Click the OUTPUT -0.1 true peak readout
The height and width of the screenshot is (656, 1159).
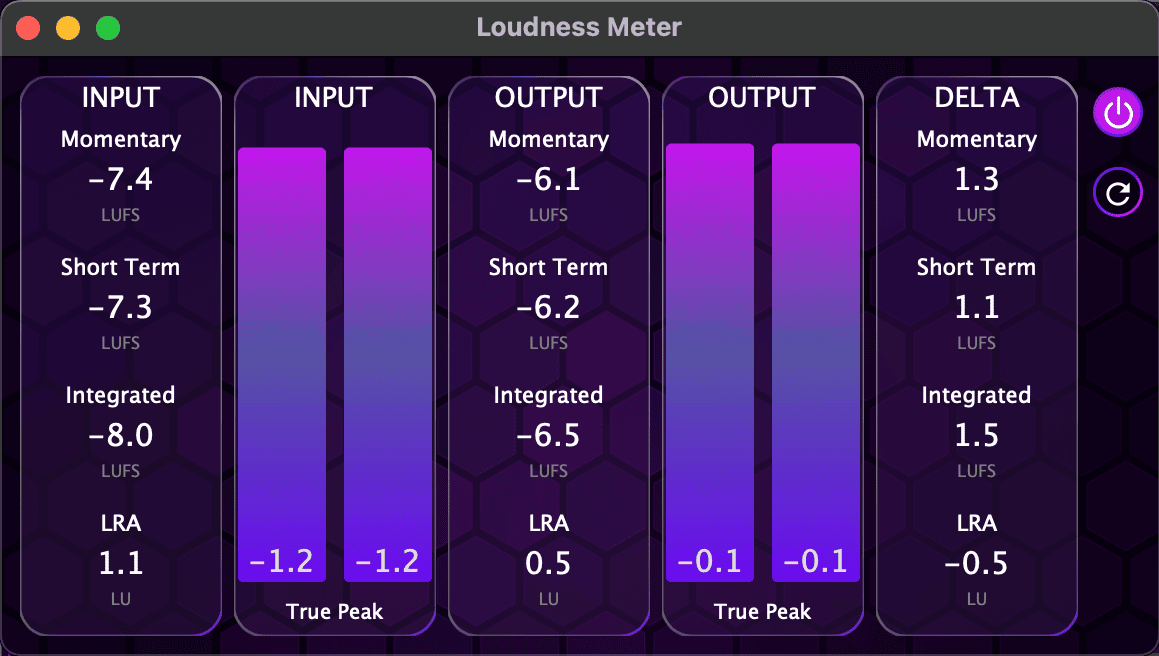(710, 562)
